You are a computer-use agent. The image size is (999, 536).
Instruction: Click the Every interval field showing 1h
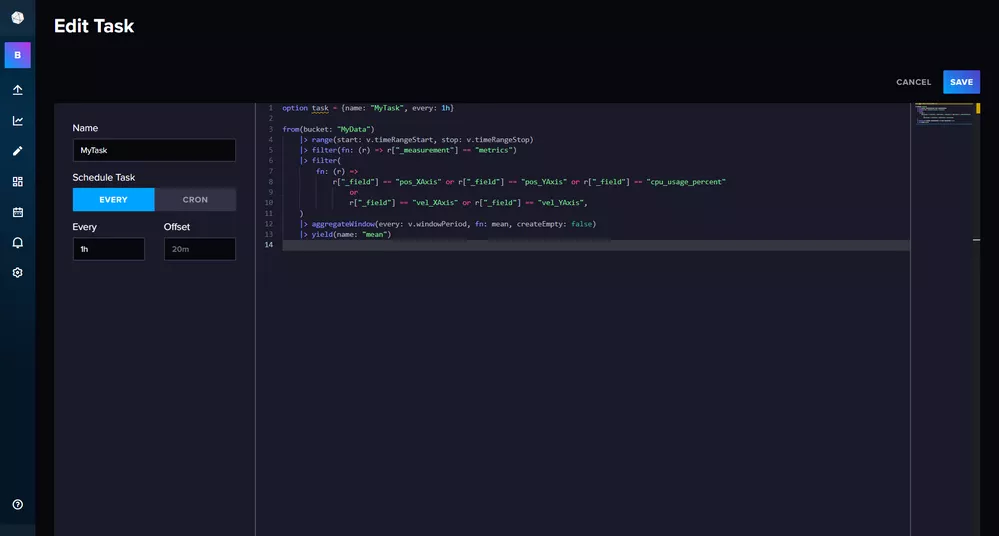tap(108, 249)
